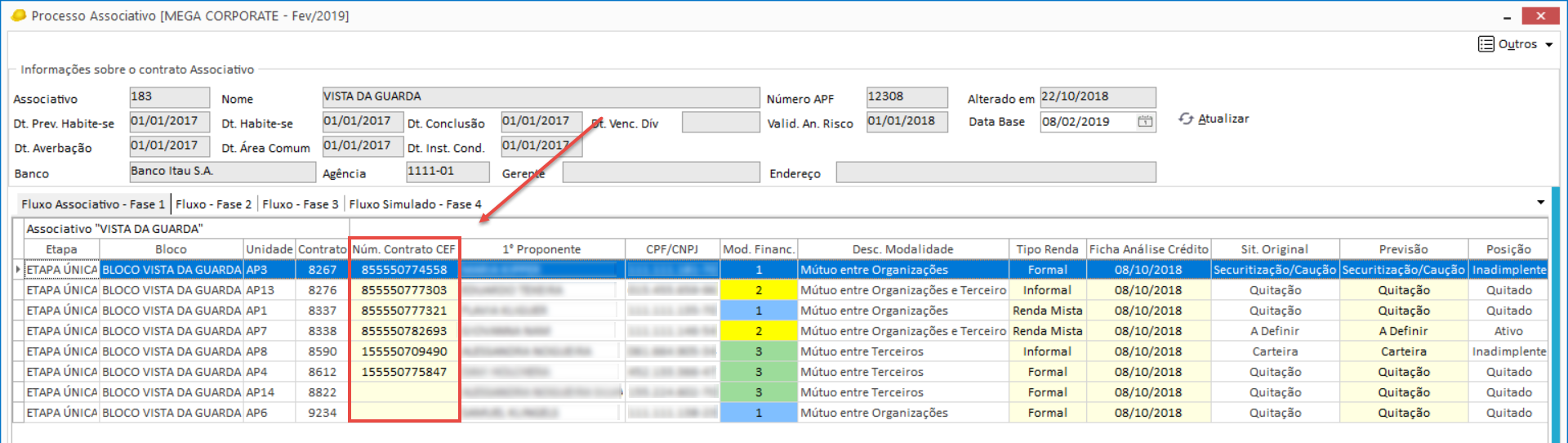Sort by Etapa column header

(61, 249)
